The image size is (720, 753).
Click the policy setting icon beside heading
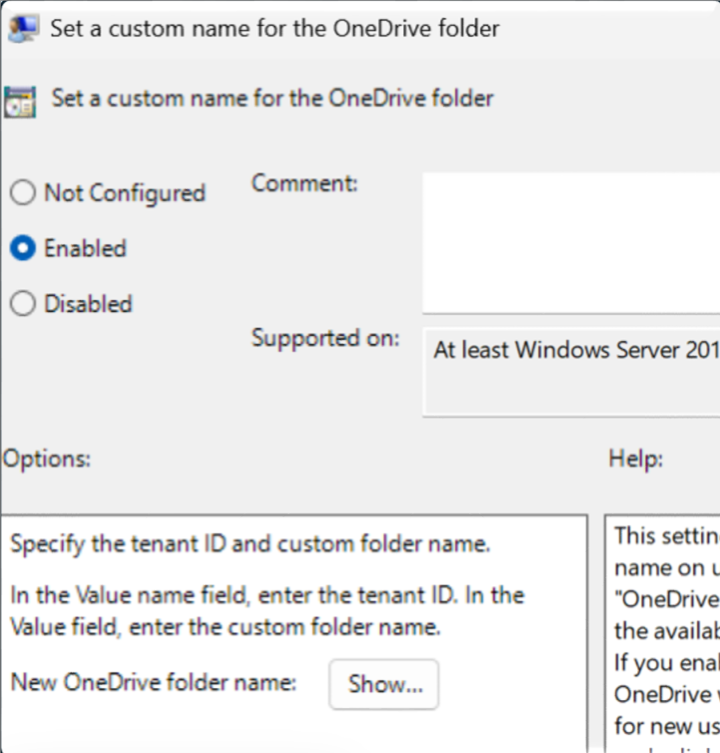pyautogui.click(x=20, y=102)
